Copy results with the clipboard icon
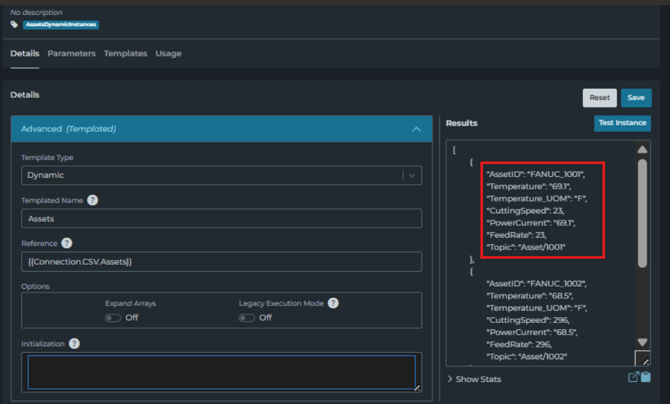 pyautogui.click(x=646, y=377)
